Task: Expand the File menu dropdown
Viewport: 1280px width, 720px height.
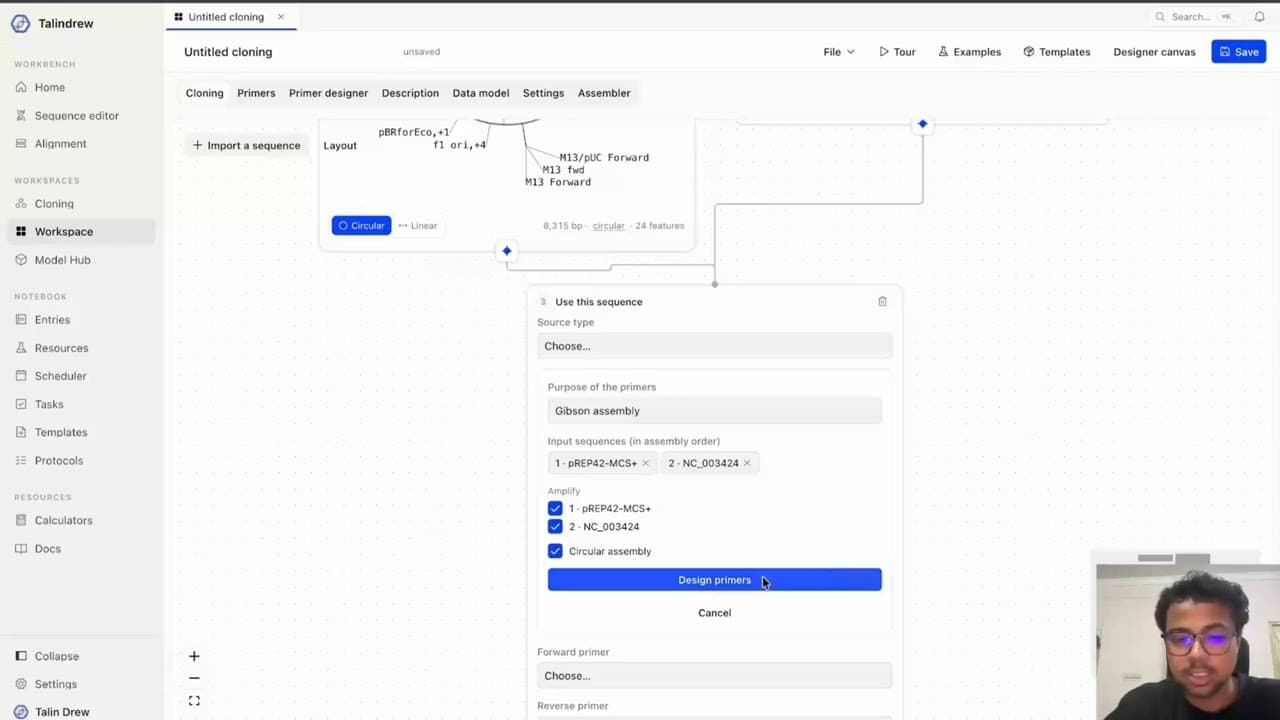Action: [x=839, y=52]
